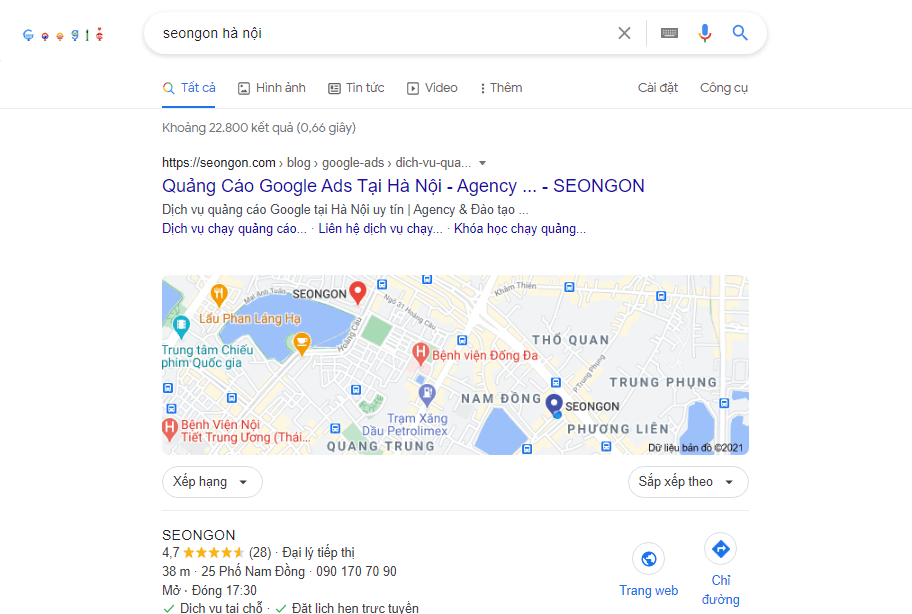Expand the Xếp hạng rating filter

(x=212, y=482)
